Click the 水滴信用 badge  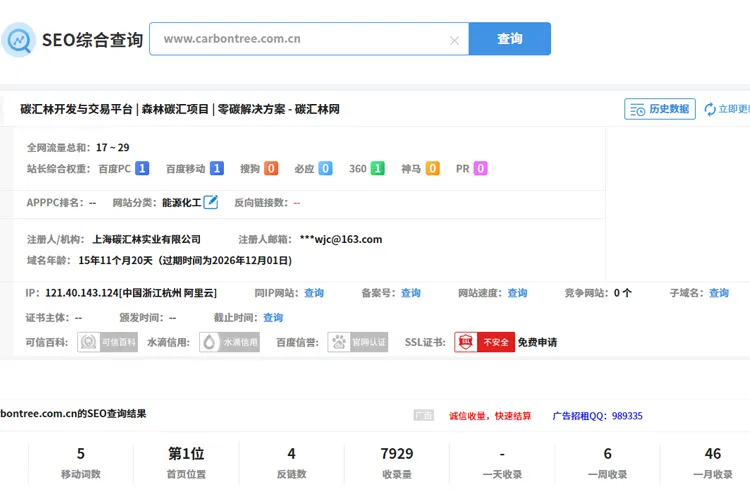(x=229, y=342)
